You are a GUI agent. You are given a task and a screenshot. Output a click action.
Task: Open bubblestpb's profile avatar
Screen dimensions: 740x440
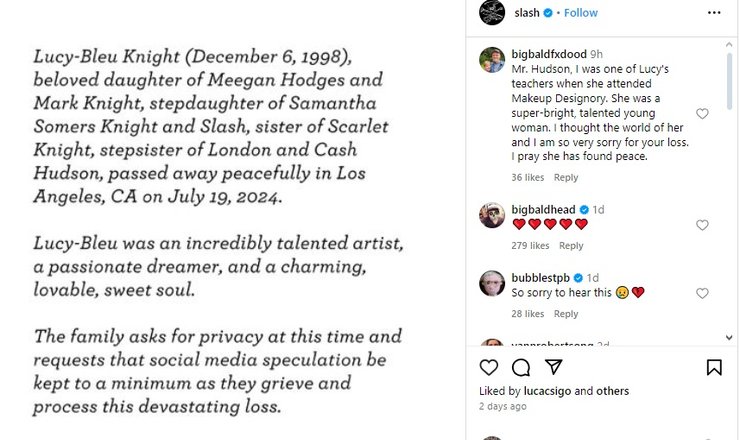(491, 282)
